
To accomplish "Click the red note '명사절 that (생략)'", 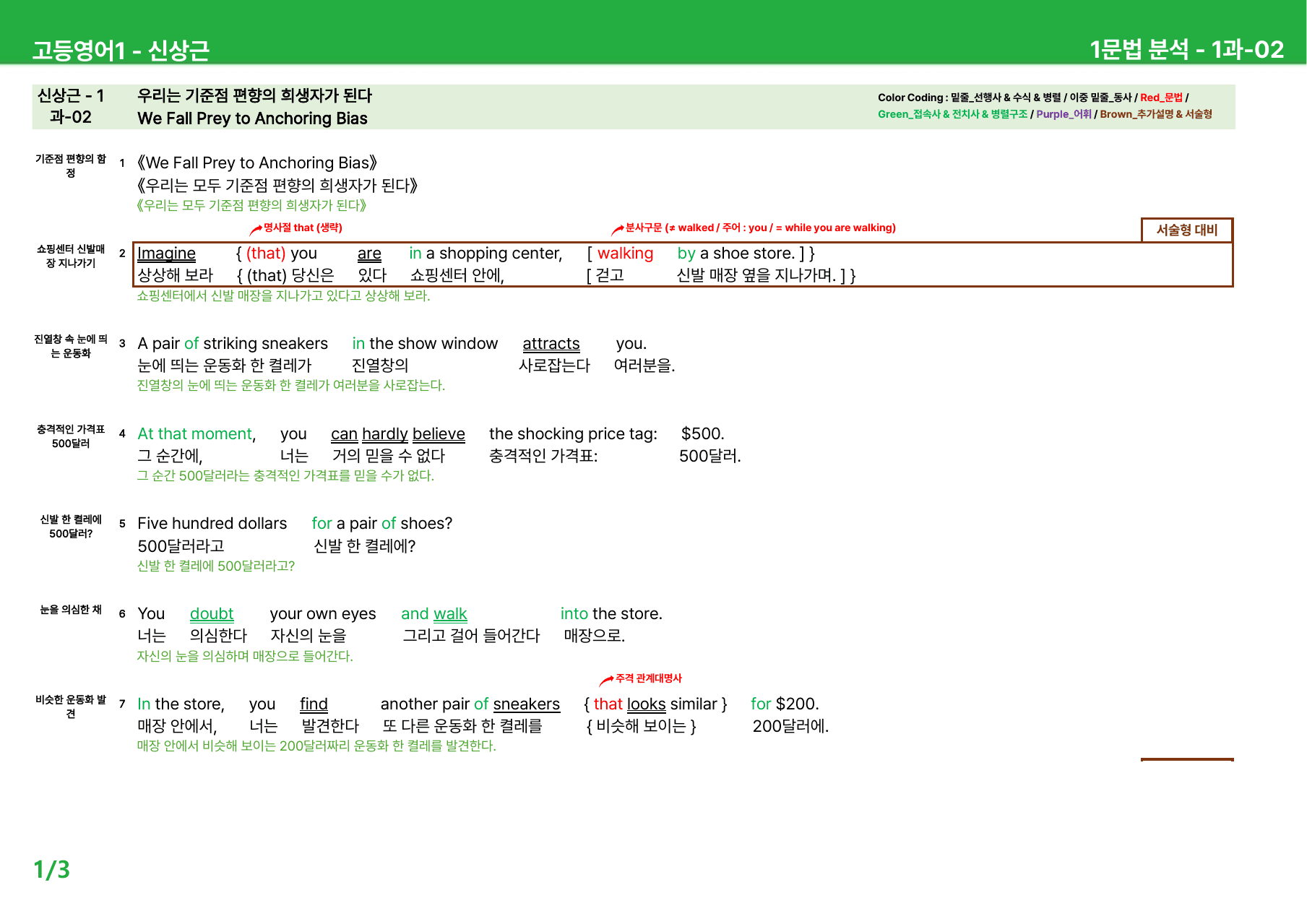I will point(303,228).
